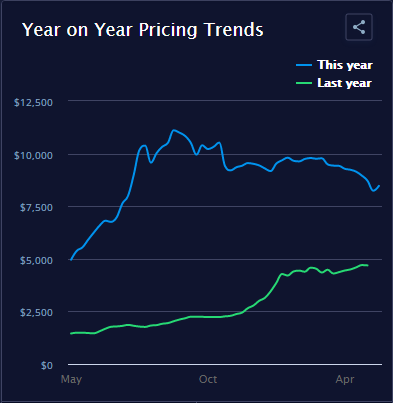Click the end of the green line
The width and height of the screenshot is (393, 403).
[x=367, y=265]
